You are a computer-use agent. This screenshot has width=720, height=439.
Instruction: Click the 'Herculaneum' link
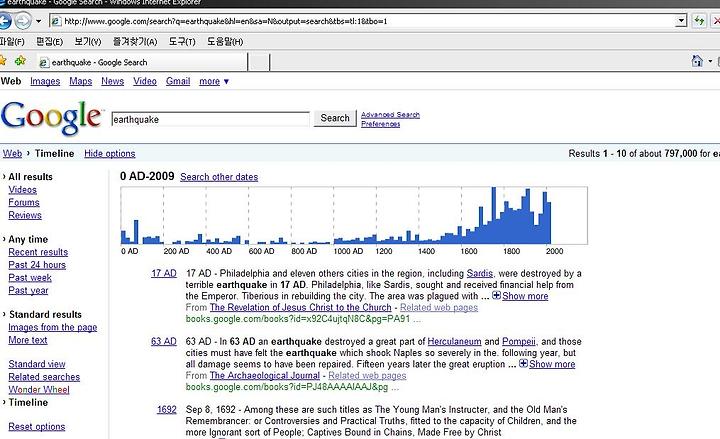455,342
